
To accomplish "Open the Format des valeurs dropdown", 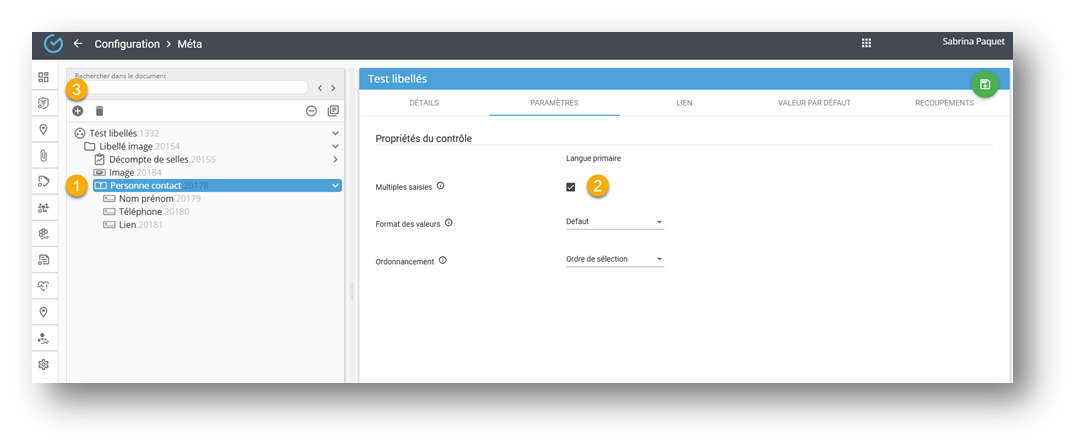I will coord(614,222).
